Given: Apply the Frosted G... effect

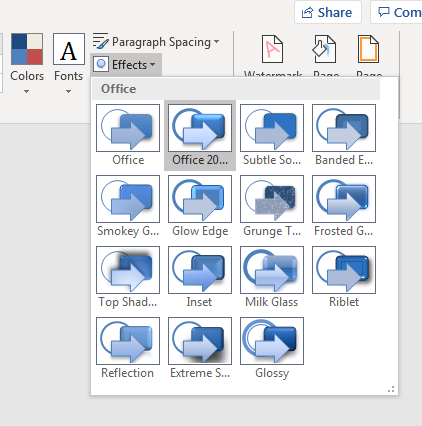Looking at the screenshot, I should (344, 206).
